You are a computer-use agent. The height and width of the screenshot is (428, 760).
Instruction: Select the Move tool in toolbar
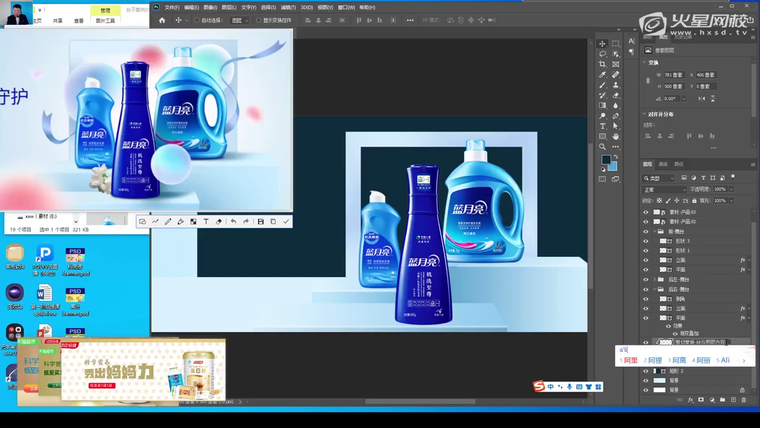[x=602, y=44]
